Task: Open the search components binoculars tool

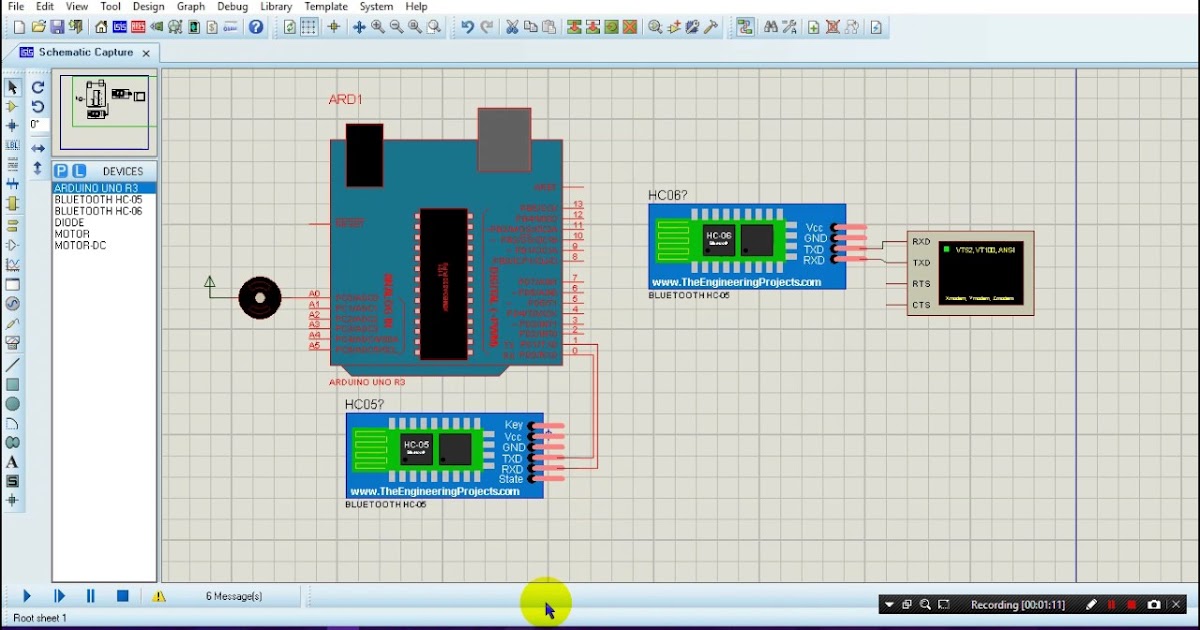Action: click(x=772, y=26)
